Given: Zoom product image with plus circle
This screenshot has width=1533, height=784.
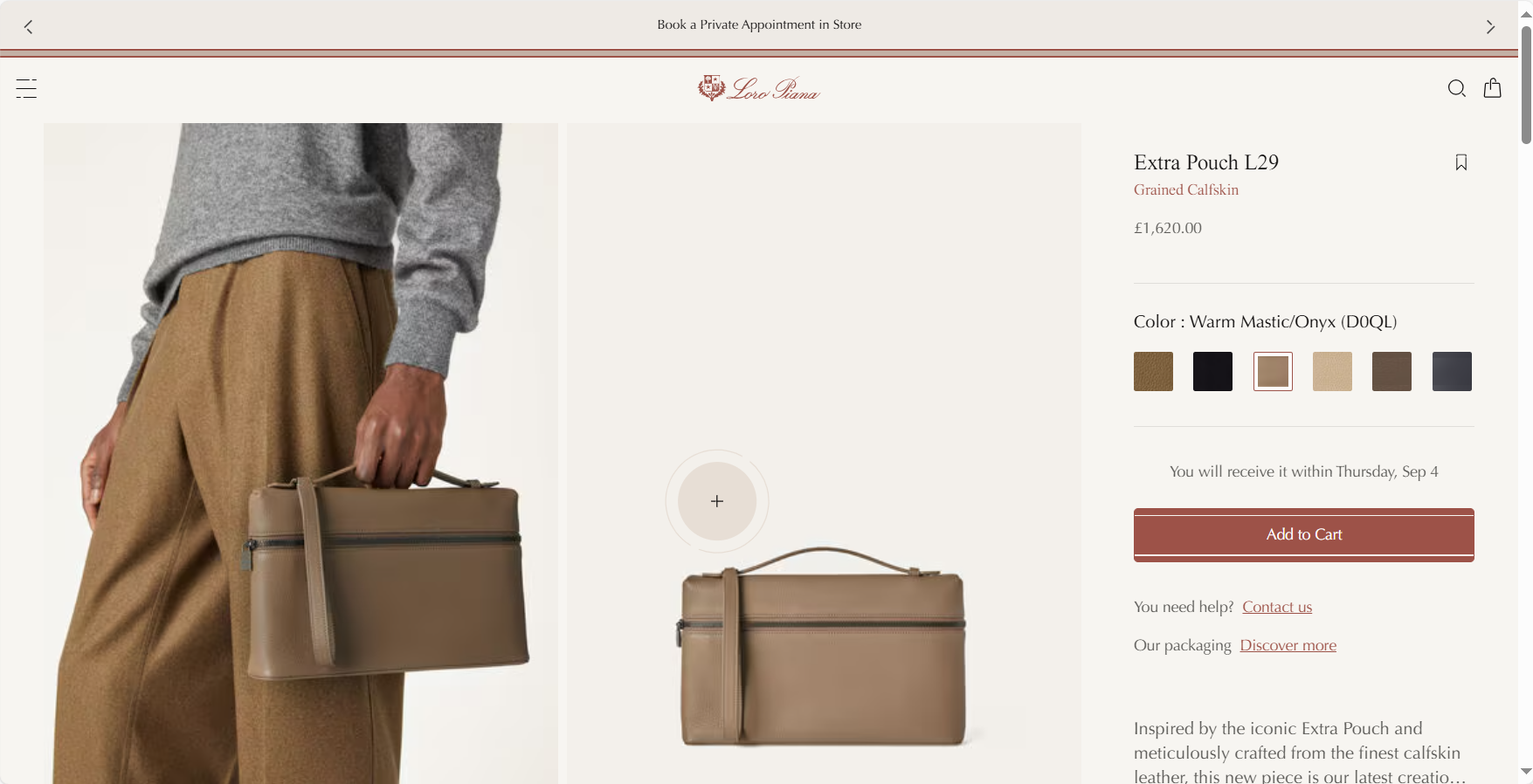Looking at the screenshot, I should click(x=717, y=501).
